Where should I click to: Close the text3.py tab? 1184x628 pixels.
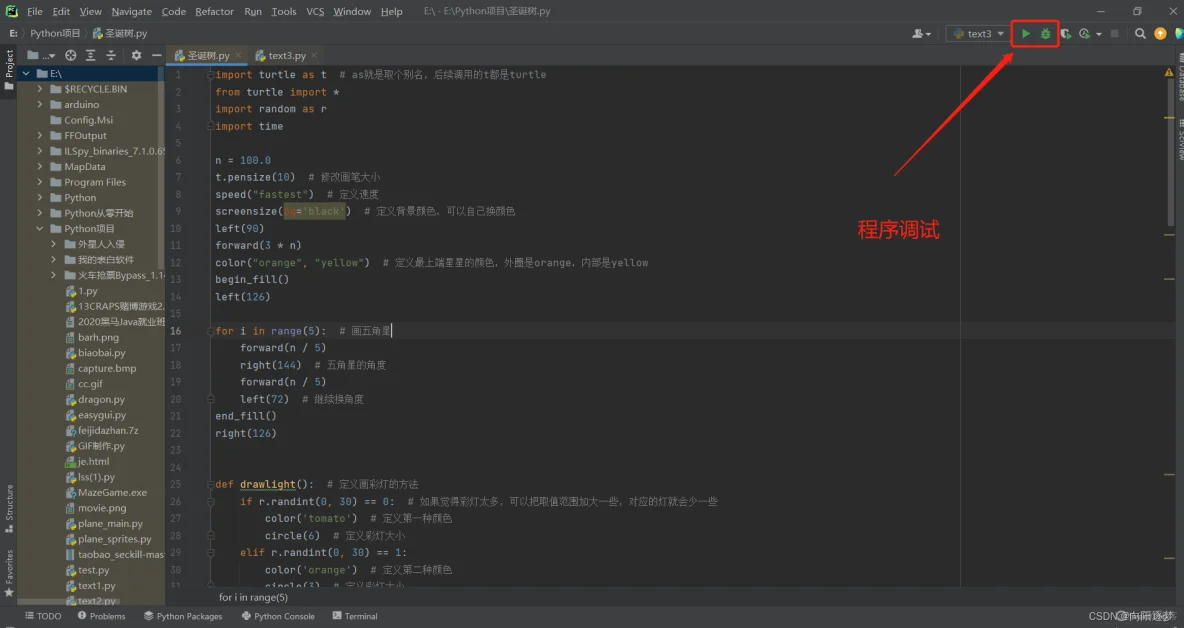point(314,55)
